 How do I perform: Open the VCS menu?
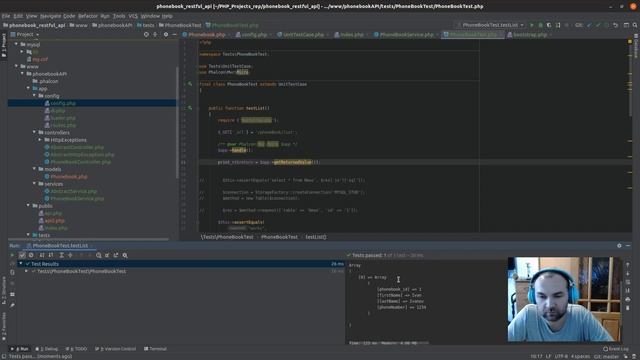click(x=133, y=16)
